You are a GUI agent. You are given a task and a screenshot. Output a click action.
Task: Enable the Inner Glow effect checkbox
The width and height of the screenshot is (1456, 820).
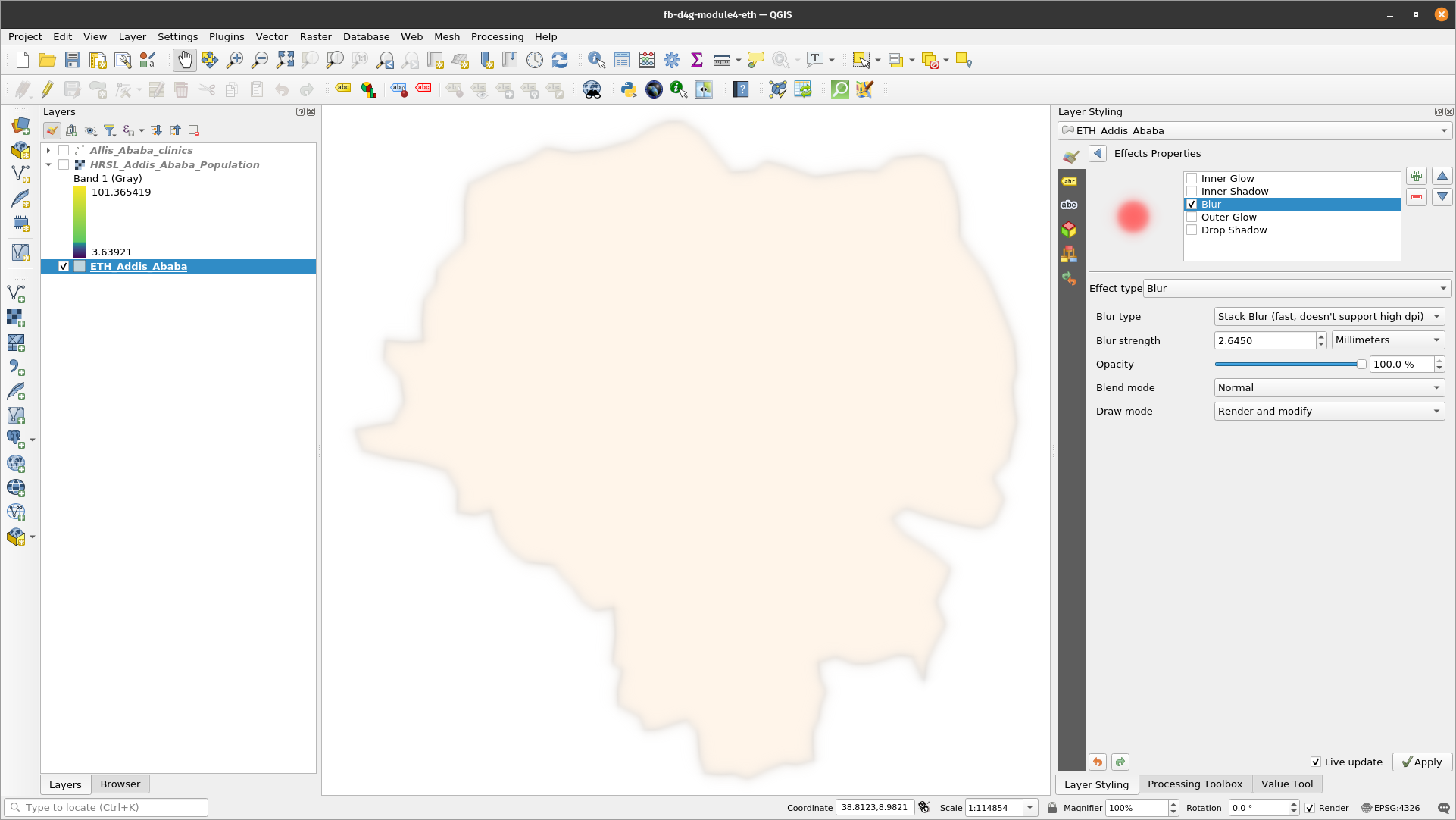tap(1192, 178)
